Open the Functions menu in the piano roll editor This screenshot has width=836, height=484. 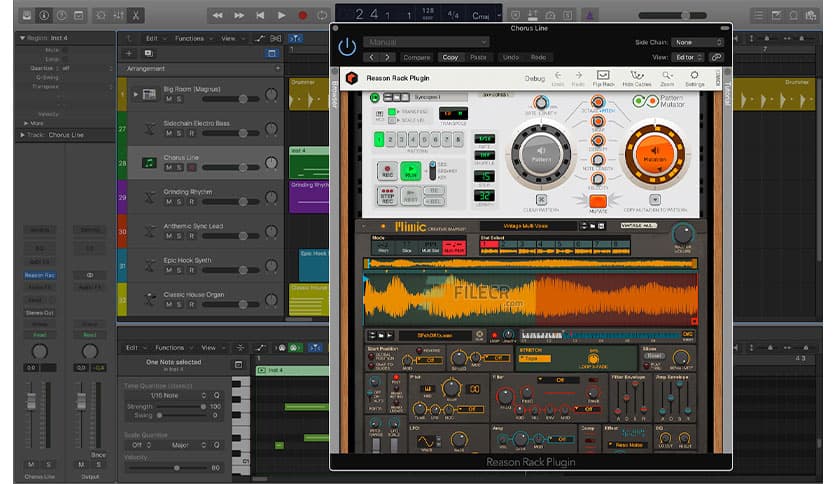pyautogui.click(x=170, y=348)
